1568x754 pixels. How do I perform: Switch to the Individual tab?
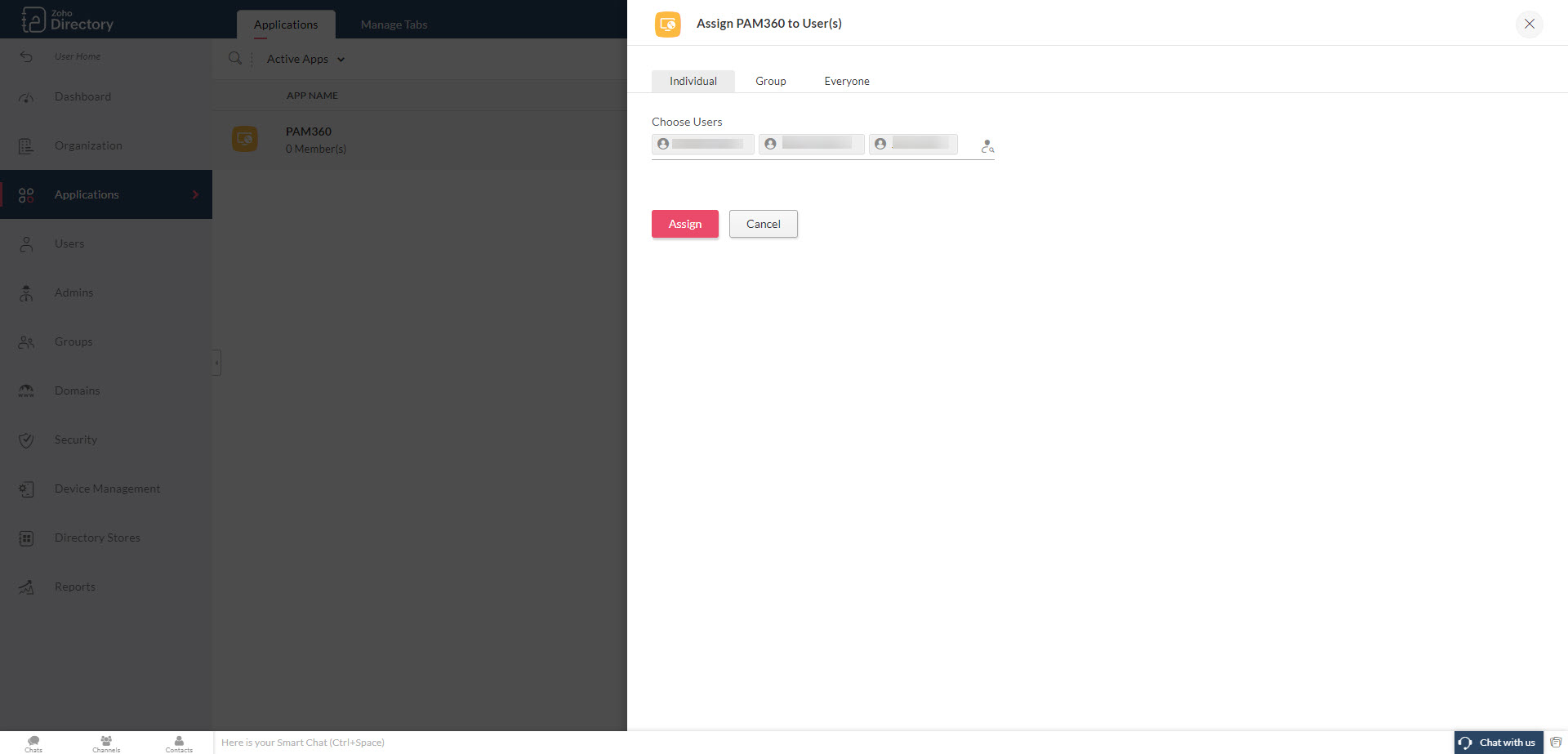click(x=693, y=81)
